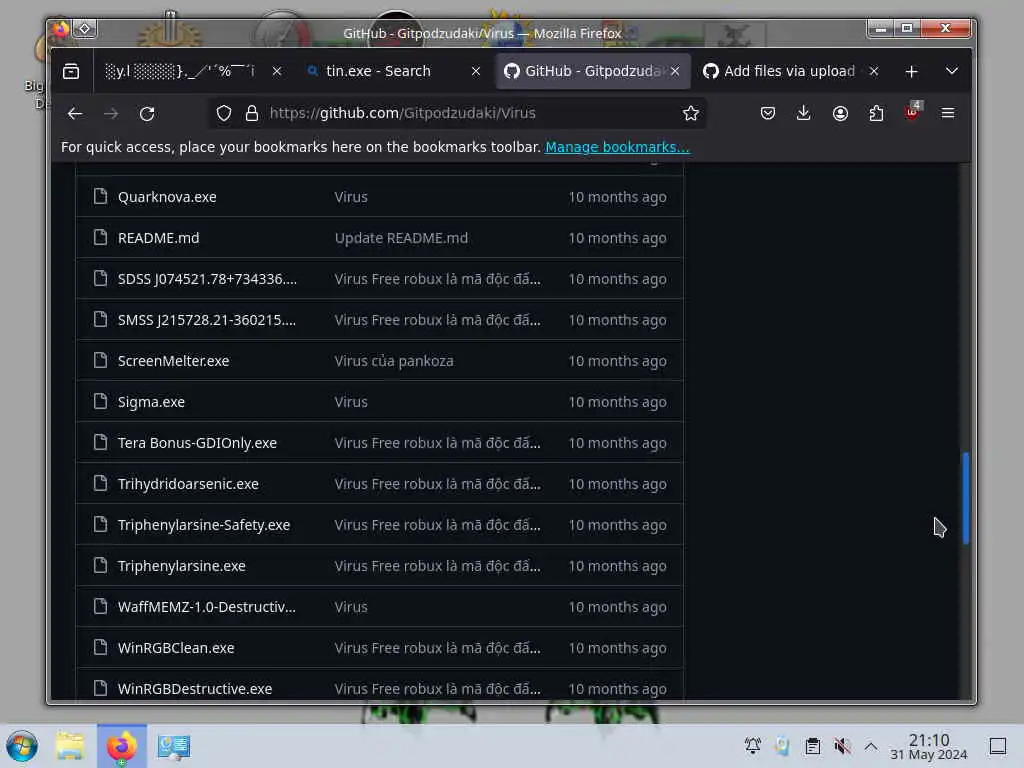Open the Virus commit message for Sigma.exe
Image resolution: width=1024 pixels, height=768 pixels.
pyautogui.click(x=351, y=402)
